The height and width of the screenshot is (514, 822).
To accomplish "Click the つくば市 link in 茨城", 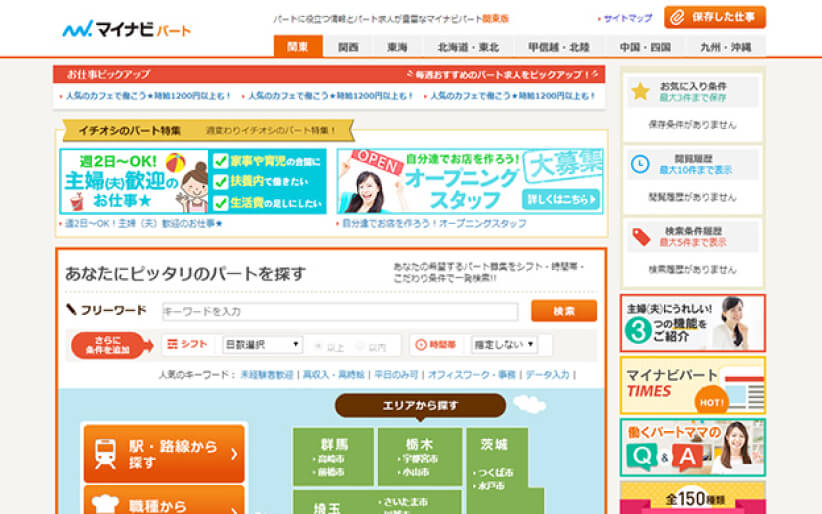I will point(495,473).
